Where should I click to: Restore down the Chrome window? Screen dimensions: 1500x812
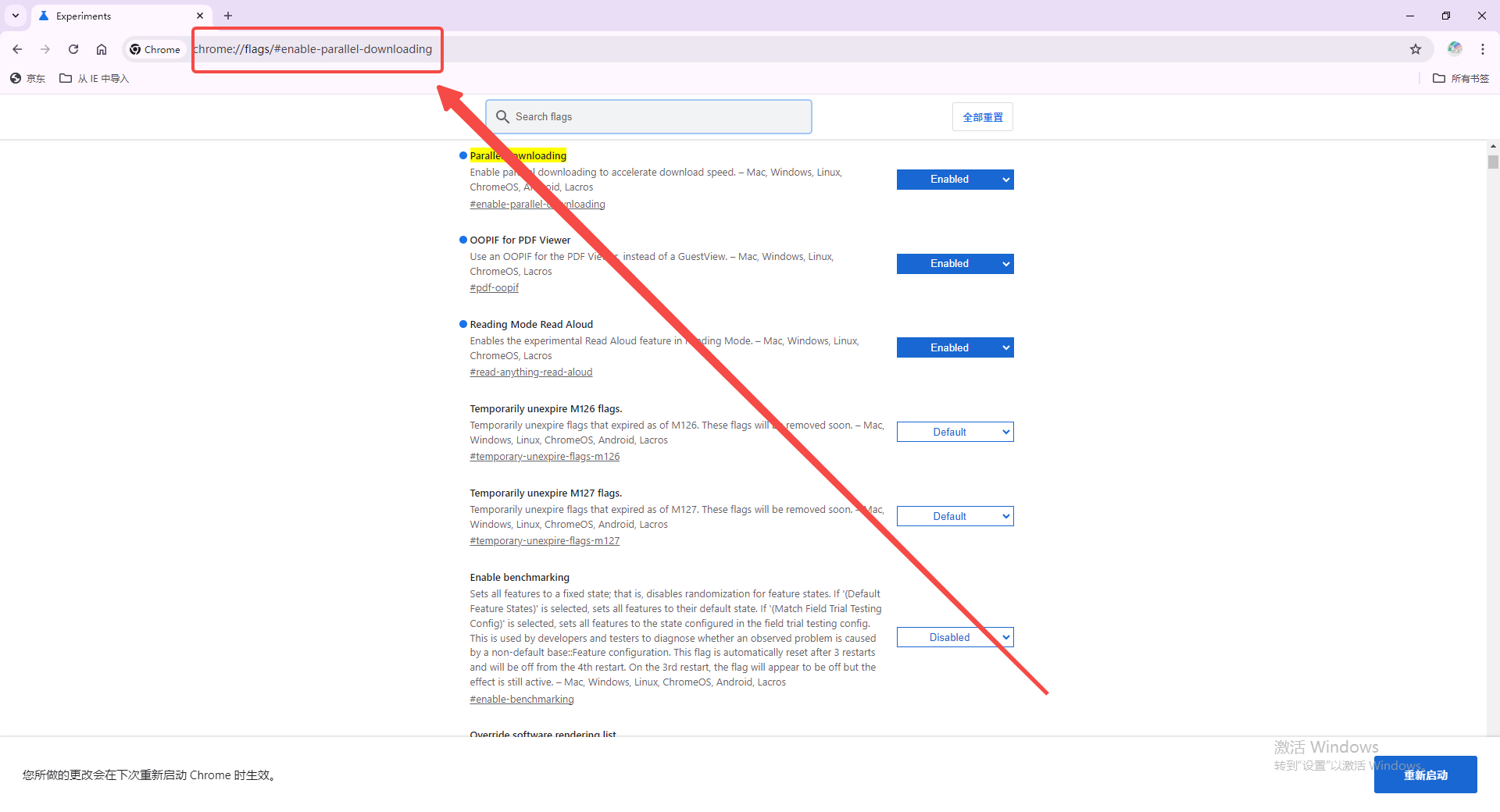(x=1446, y=16)
